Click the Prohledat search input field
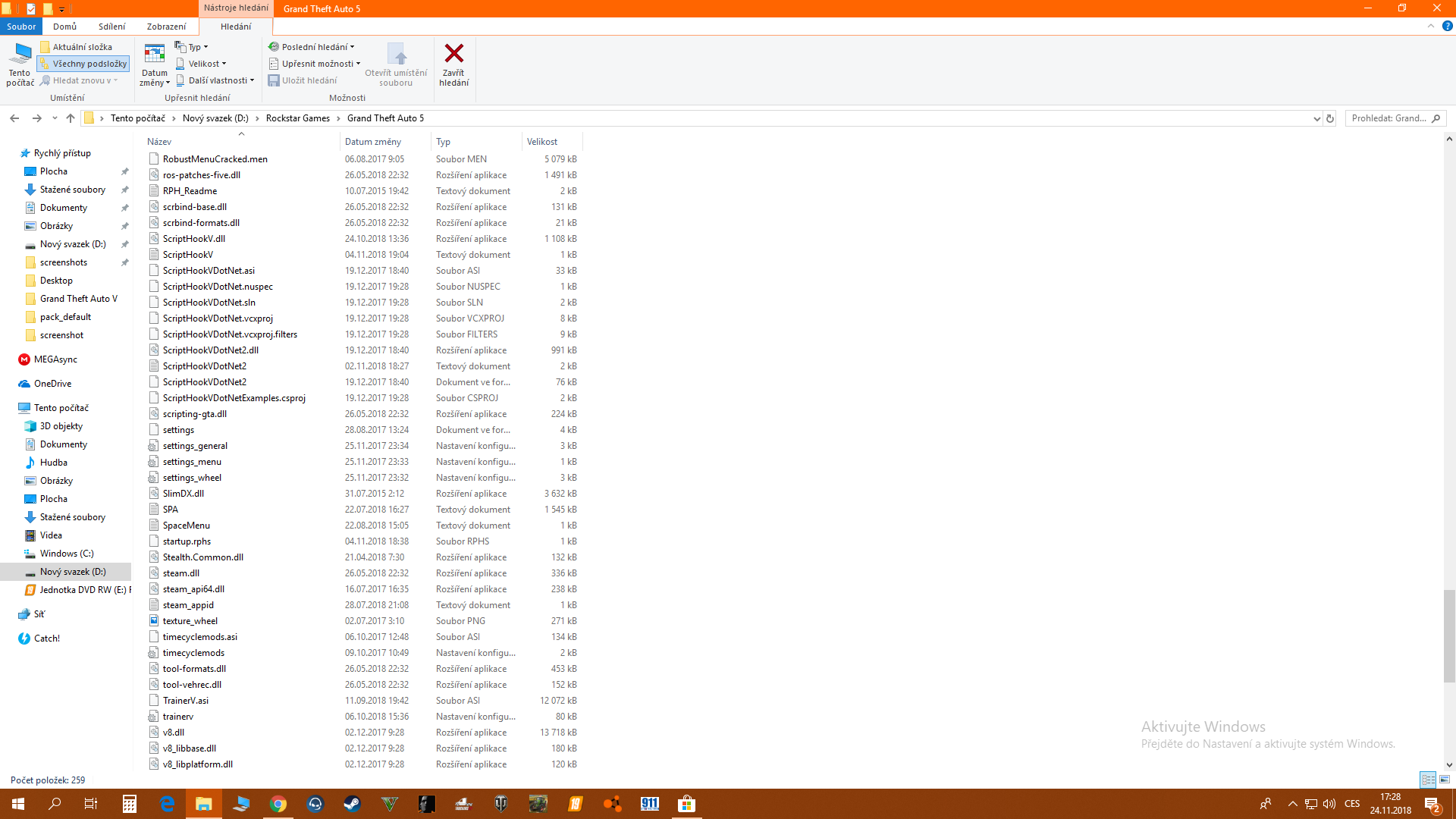The image size is (1456, 819). tap(1388, 118)
